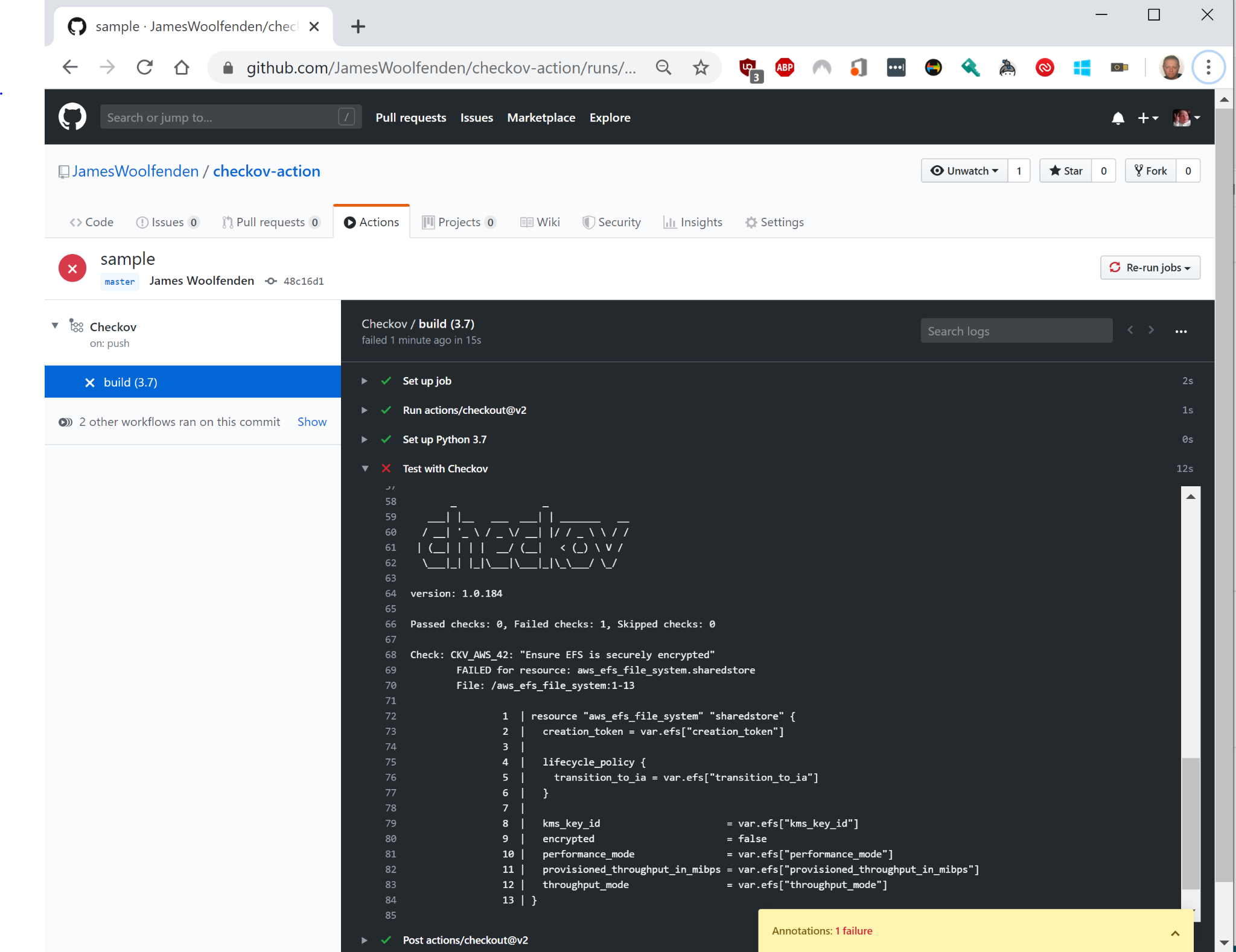Screen dimensions: 1236x952
Task: Open the Wiki tab
Action: (540, 222)
